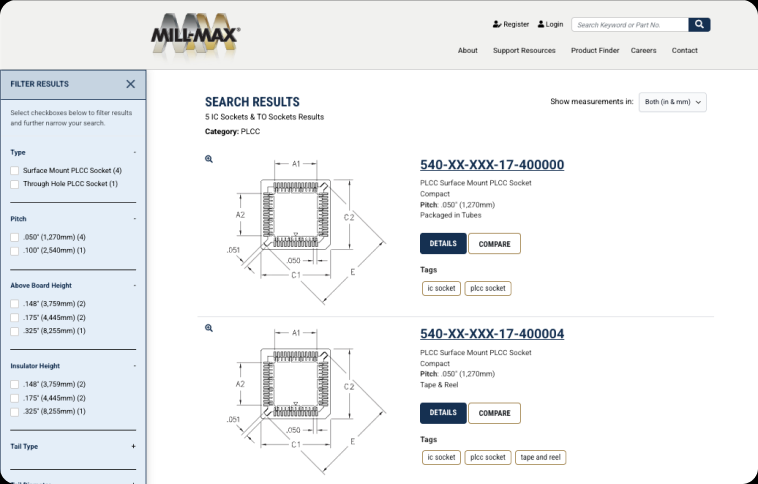This screenshot has width=758, height=484.
Task: Check Above Board Height .175" filter
Action: (15, 318)
